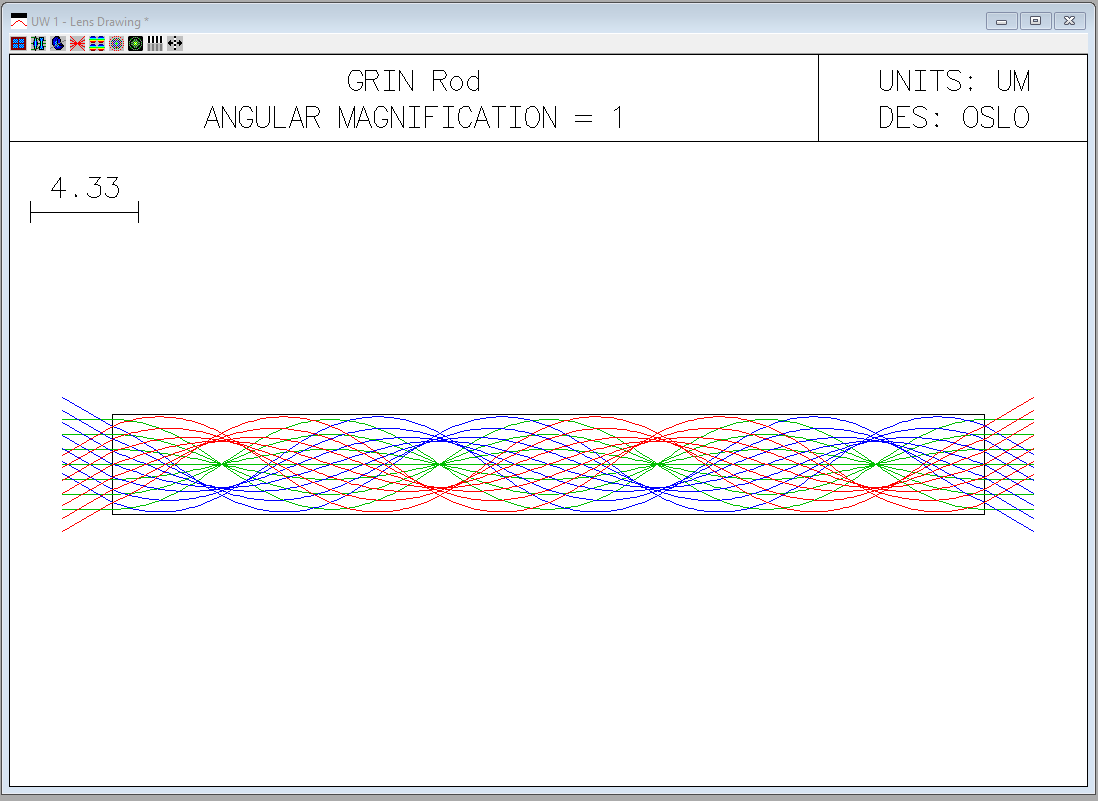
Task: Open the MTF bar-pattern icon
Action: click(155, 43)
